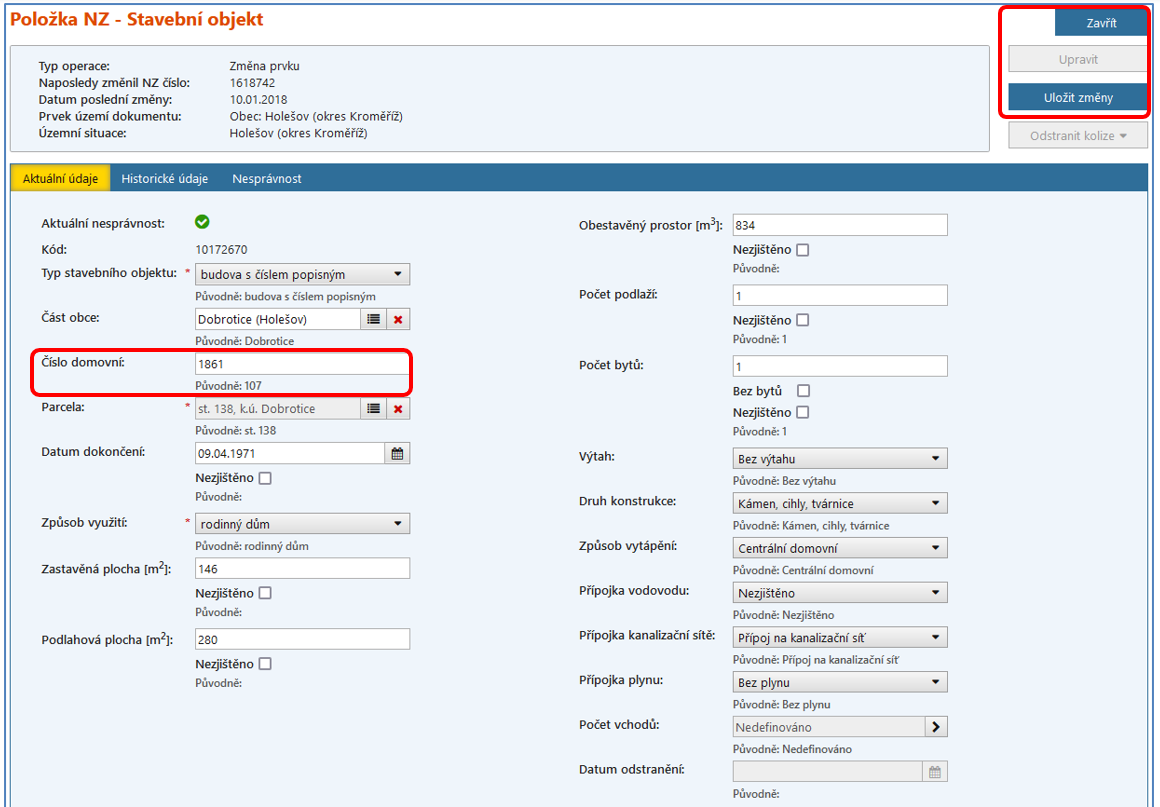Open the list picker for Část obce
The image size is (1160, 807).
click(x=373, y=319)
